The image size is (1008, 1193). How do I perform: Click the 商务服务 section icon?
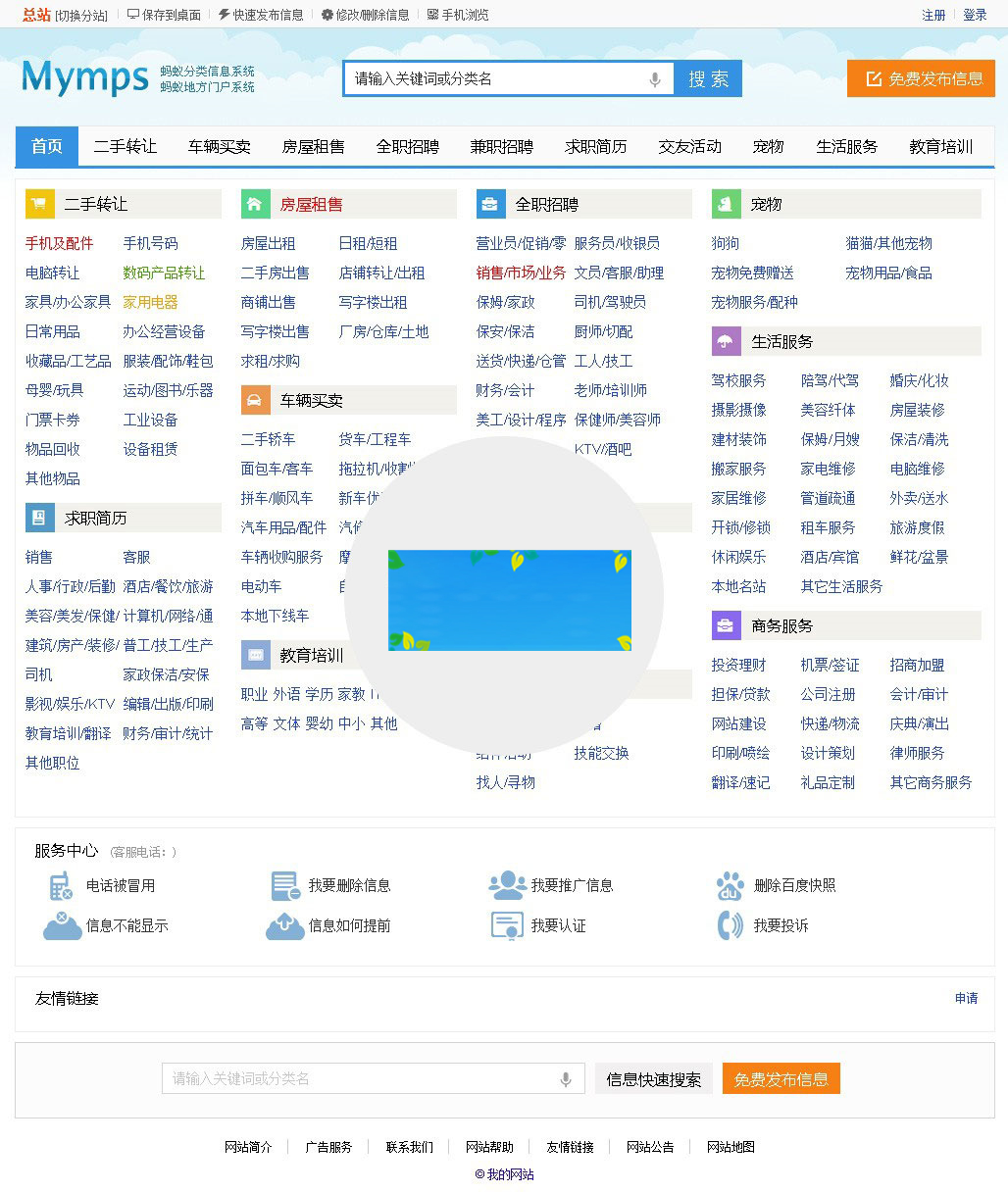point(725,624)
